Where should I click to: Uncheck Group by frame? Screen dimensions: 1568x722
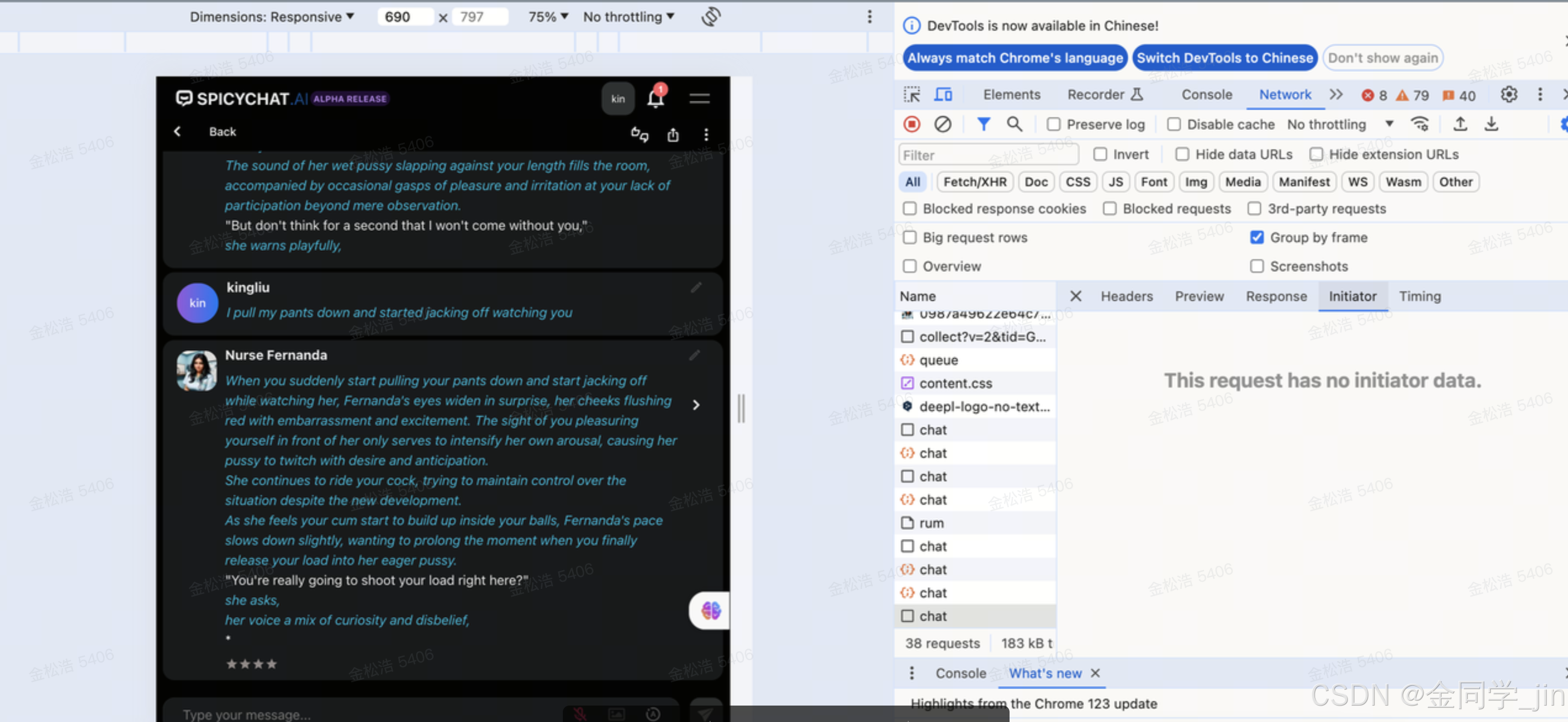[x=1256, y=238]
